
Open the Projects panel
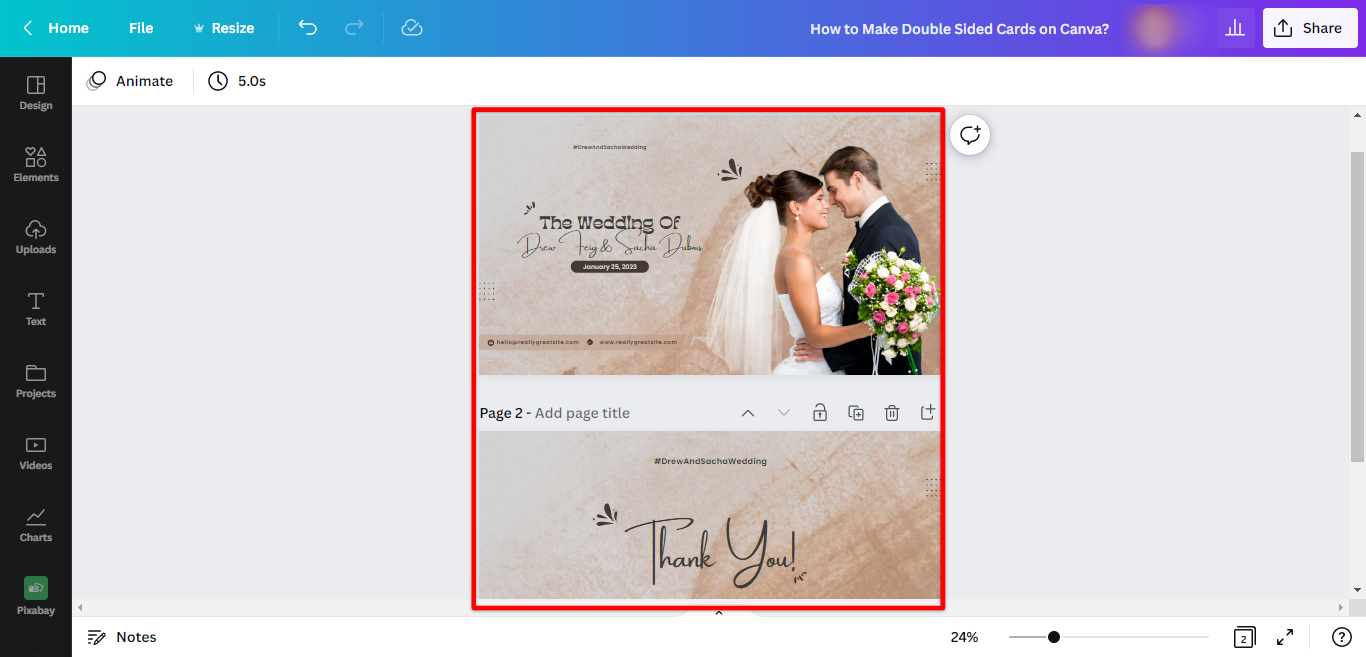36,379
